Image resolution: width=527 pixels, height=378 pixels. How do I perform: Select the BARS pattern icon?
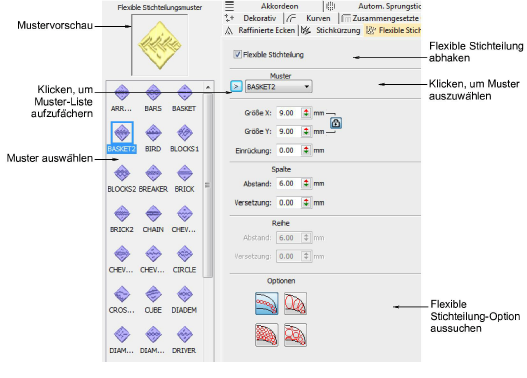(153, 92)
